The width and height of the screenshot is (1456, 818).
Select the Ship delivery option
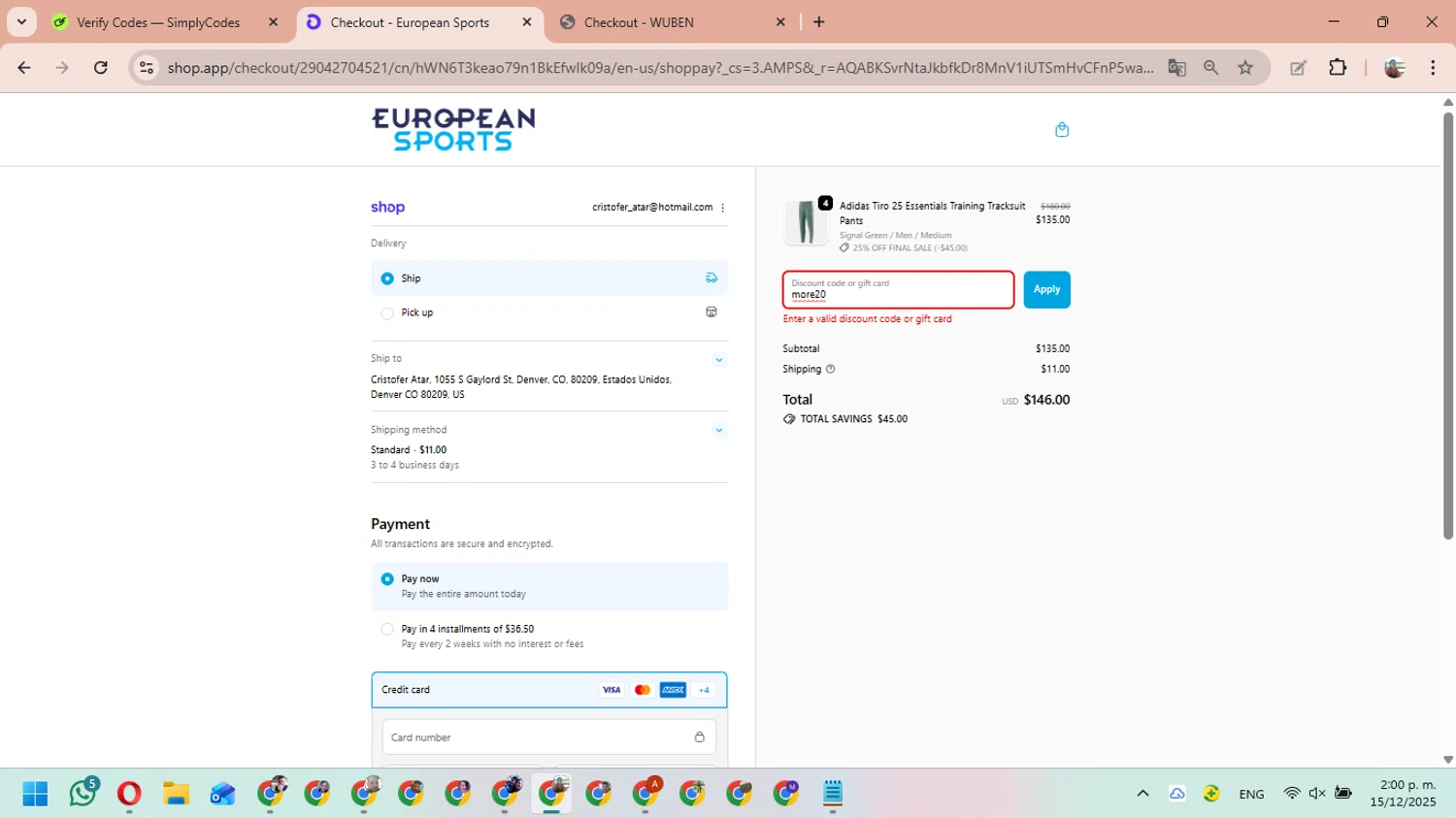[549, 278]
